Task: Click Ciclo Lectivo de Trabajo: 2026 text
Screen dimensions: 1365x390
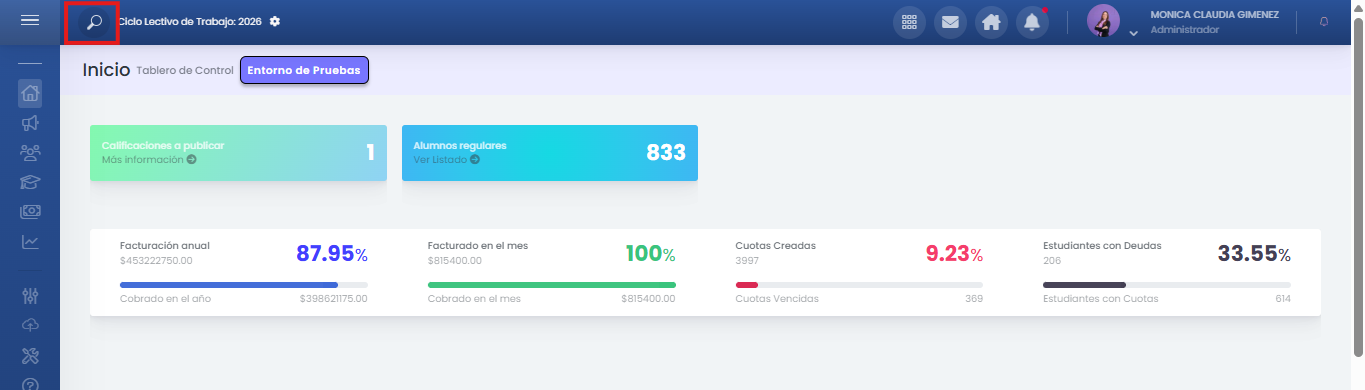Action: tap(191, 21)
